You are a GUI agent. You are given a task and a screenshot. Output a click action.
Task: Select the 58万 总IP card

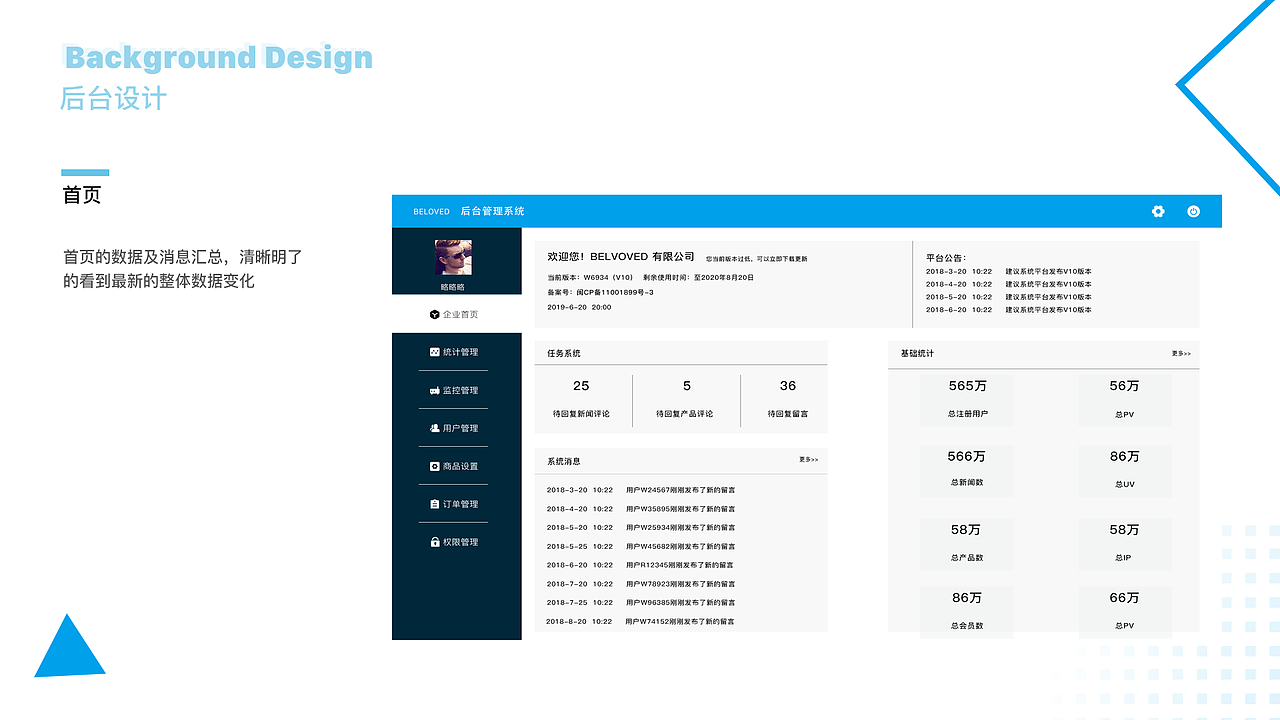pyautogui.click(x=1125, y=544)
